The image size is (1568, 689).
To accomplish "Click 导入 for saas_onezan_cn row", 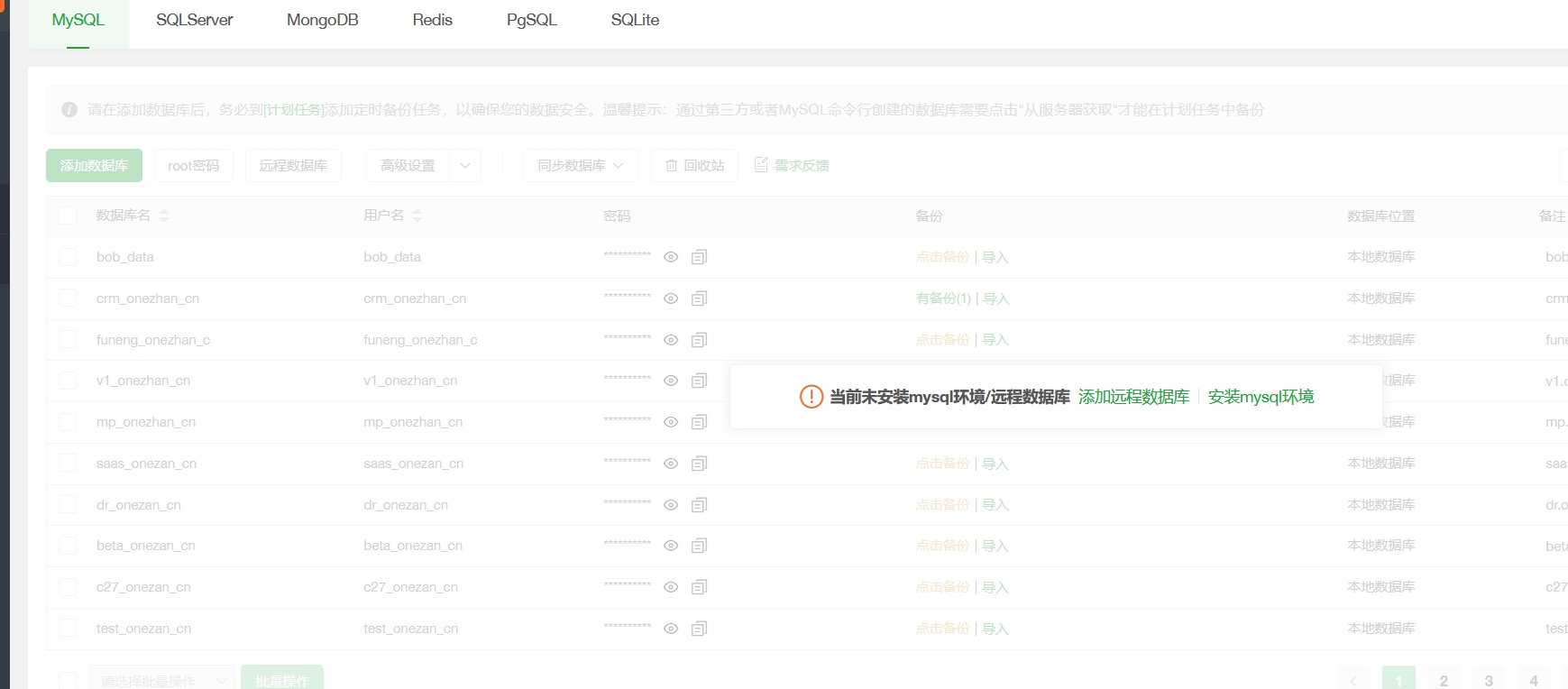I will (x=995, y=464).
